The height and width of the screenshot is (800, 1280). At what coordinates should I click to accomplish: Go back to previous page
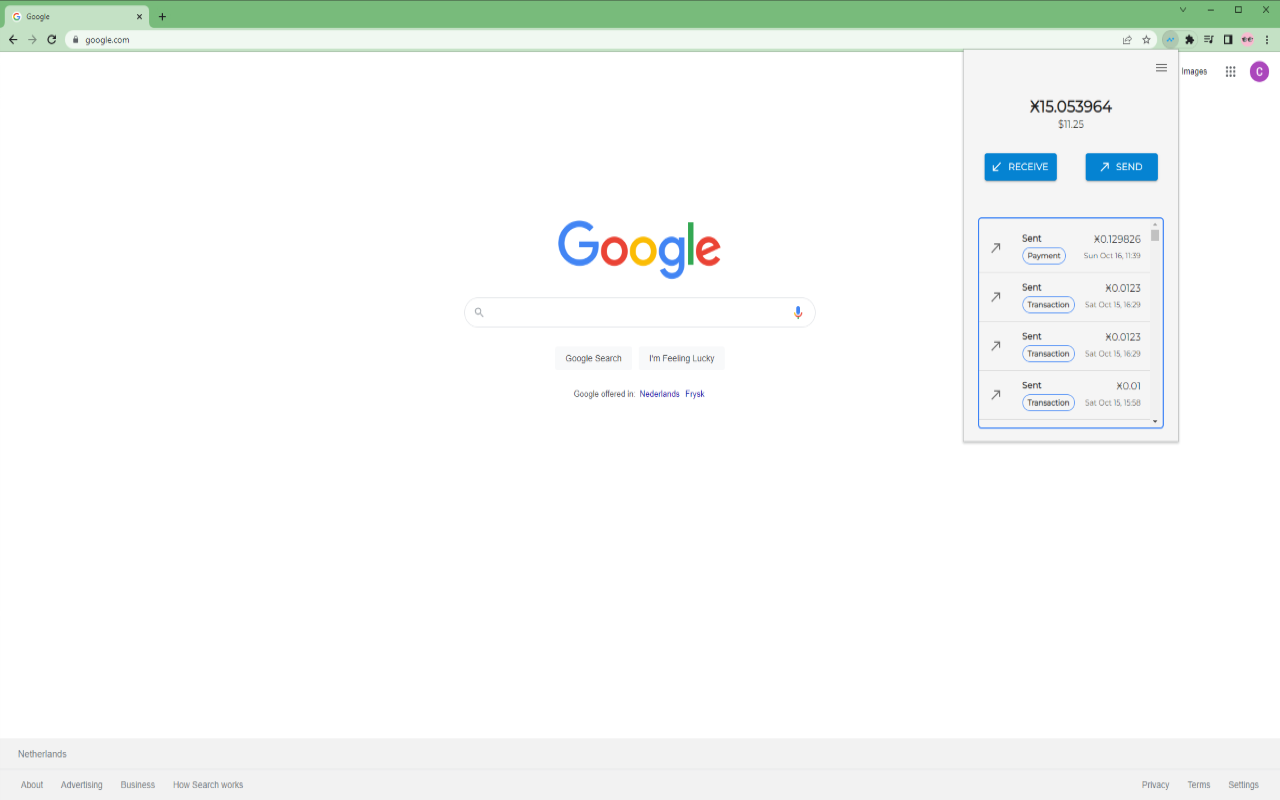tap(13, 40)
